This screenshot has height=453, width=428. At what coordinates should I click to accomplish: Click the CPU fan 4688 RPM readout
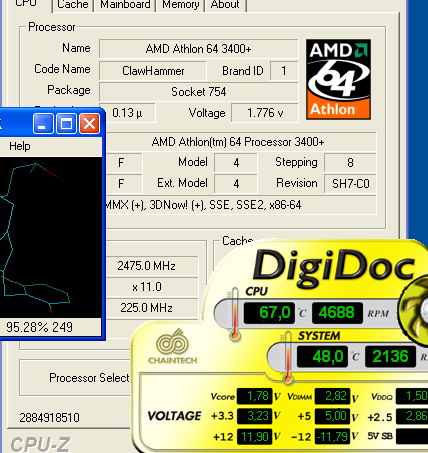337,313
